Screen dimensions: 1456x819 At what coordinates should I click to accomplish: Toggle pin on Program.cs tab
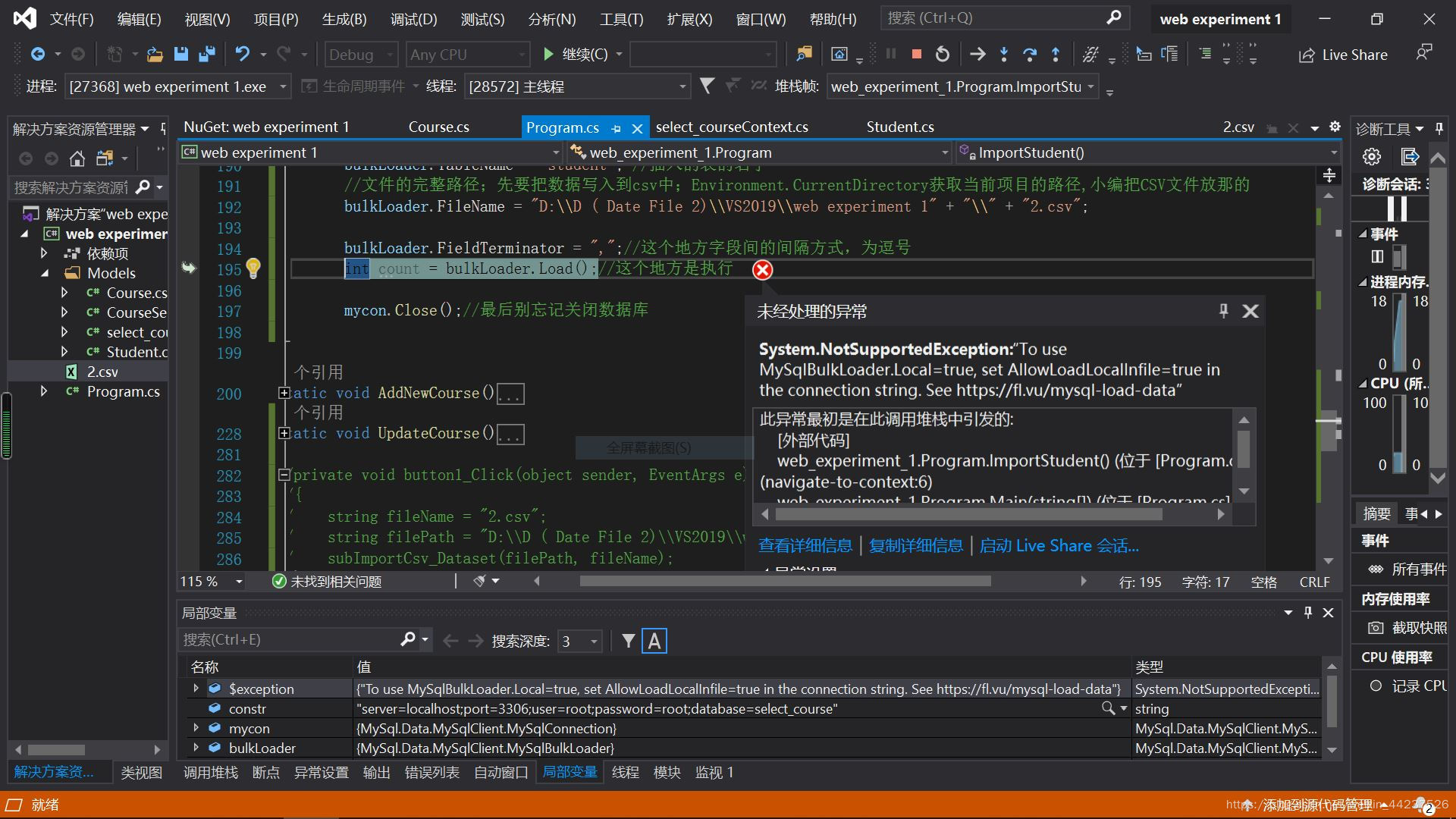point(616,128)
